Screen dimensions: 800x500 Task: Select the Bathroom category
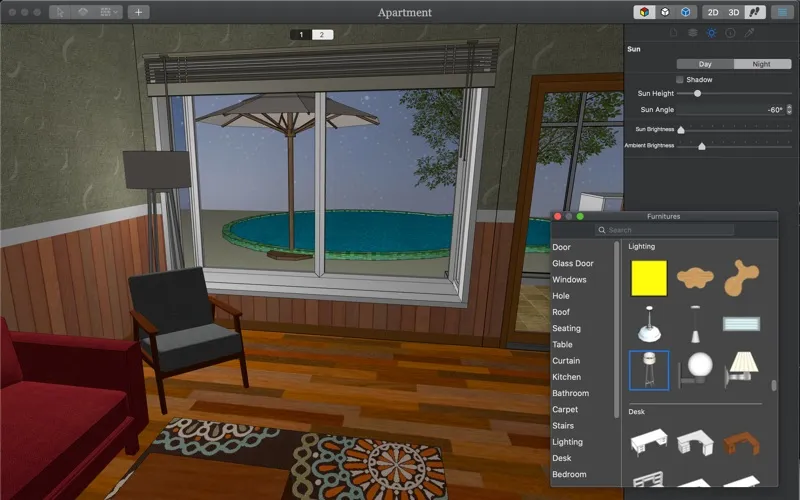click(x=570, y=393)
